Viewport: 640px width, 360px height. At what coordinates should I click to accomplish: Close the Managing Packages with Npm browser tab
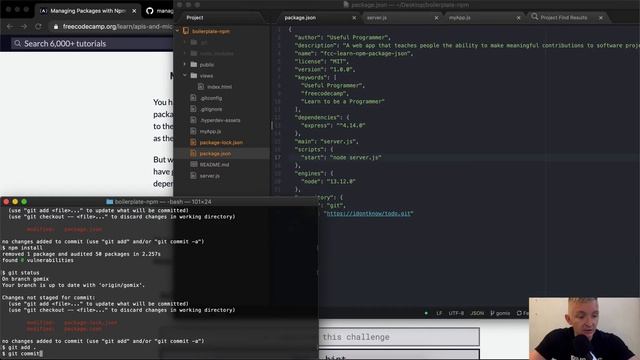point(134,11)
